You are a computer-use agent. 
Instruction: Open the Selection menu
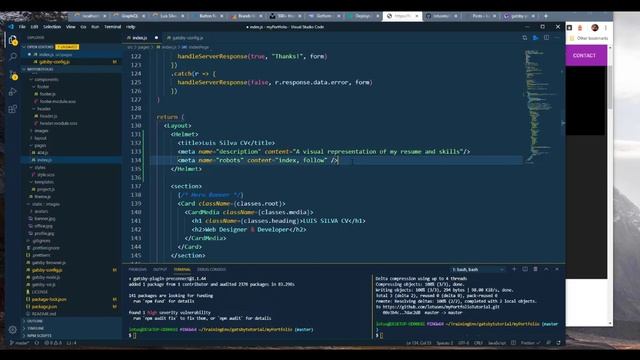click(52, 27)
